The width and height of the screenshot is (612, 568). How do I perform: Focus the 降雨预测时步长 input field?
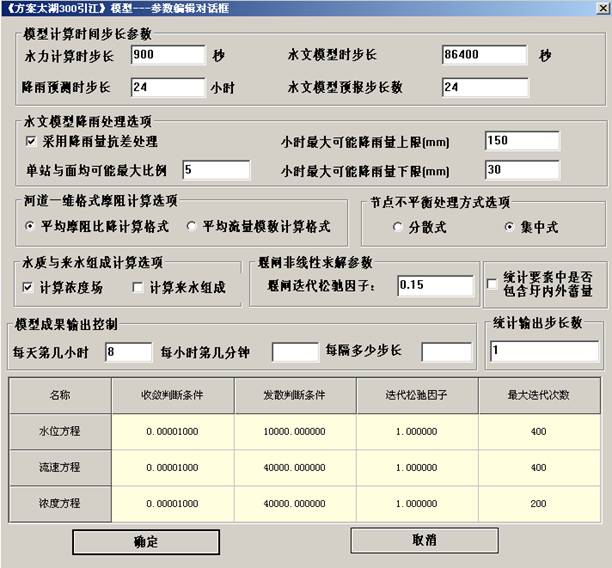(166, 87)
